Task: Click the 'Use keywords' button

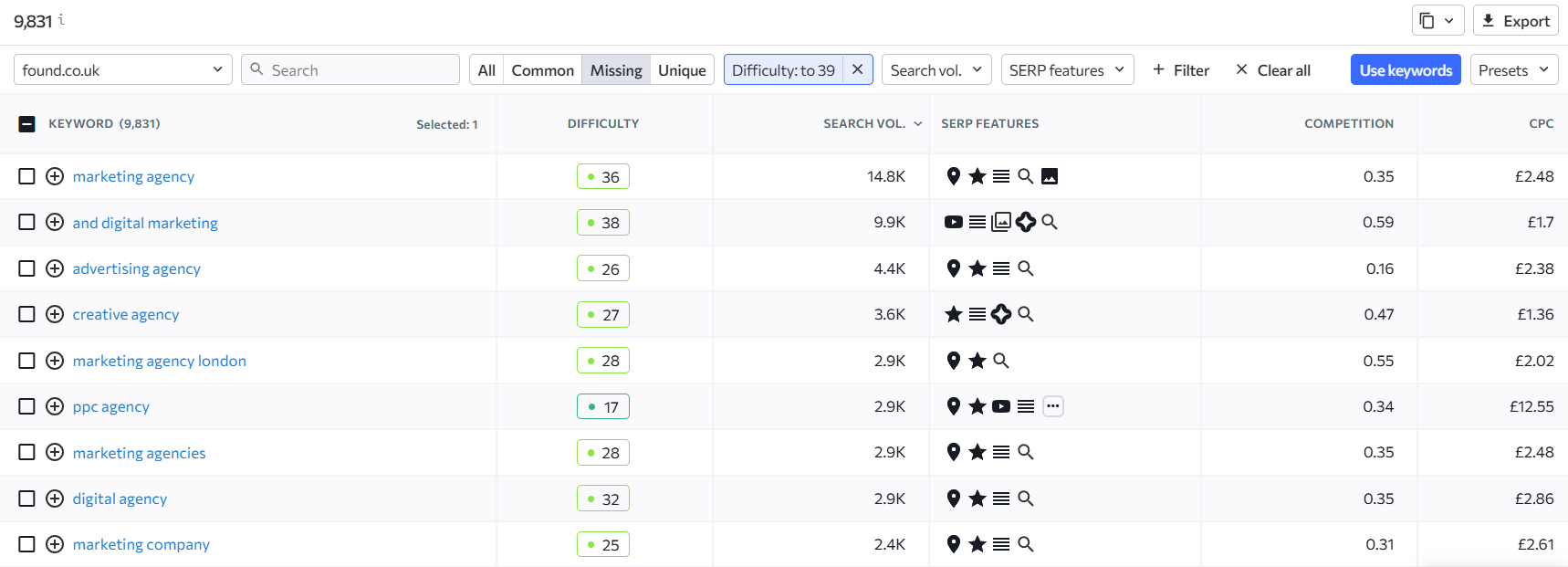Action: click(1405, 70)
